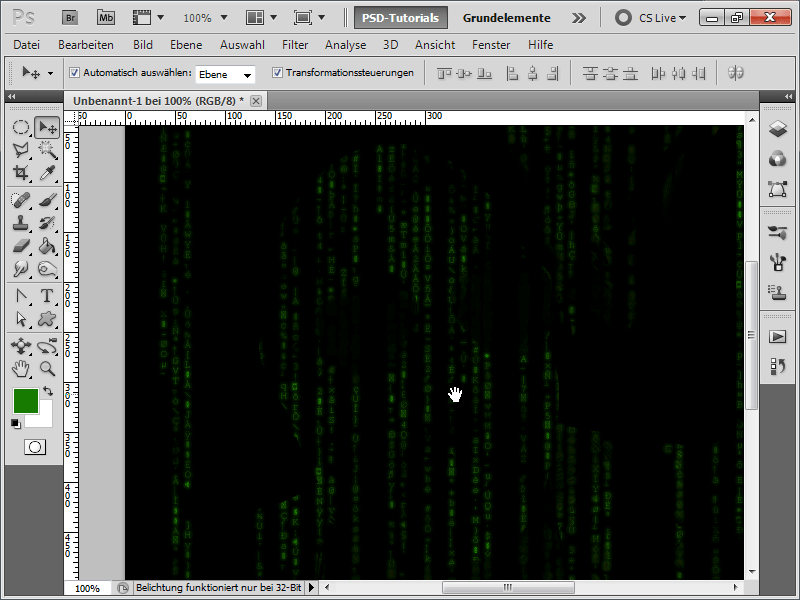This screenshot has width=800, height=600.
Task: Show more workspaces with double chevron
Action: pyautogui.click(x=579, y=18)
